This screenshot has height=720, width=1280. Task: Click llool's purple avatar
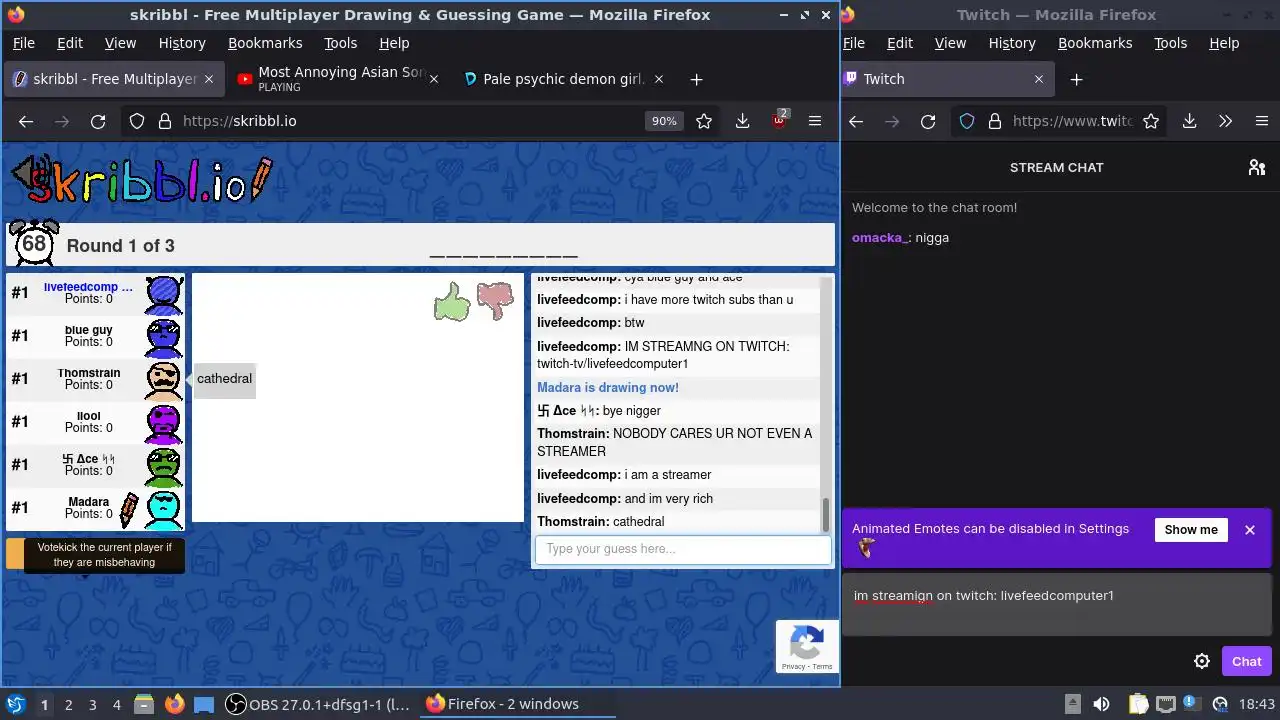164,423
